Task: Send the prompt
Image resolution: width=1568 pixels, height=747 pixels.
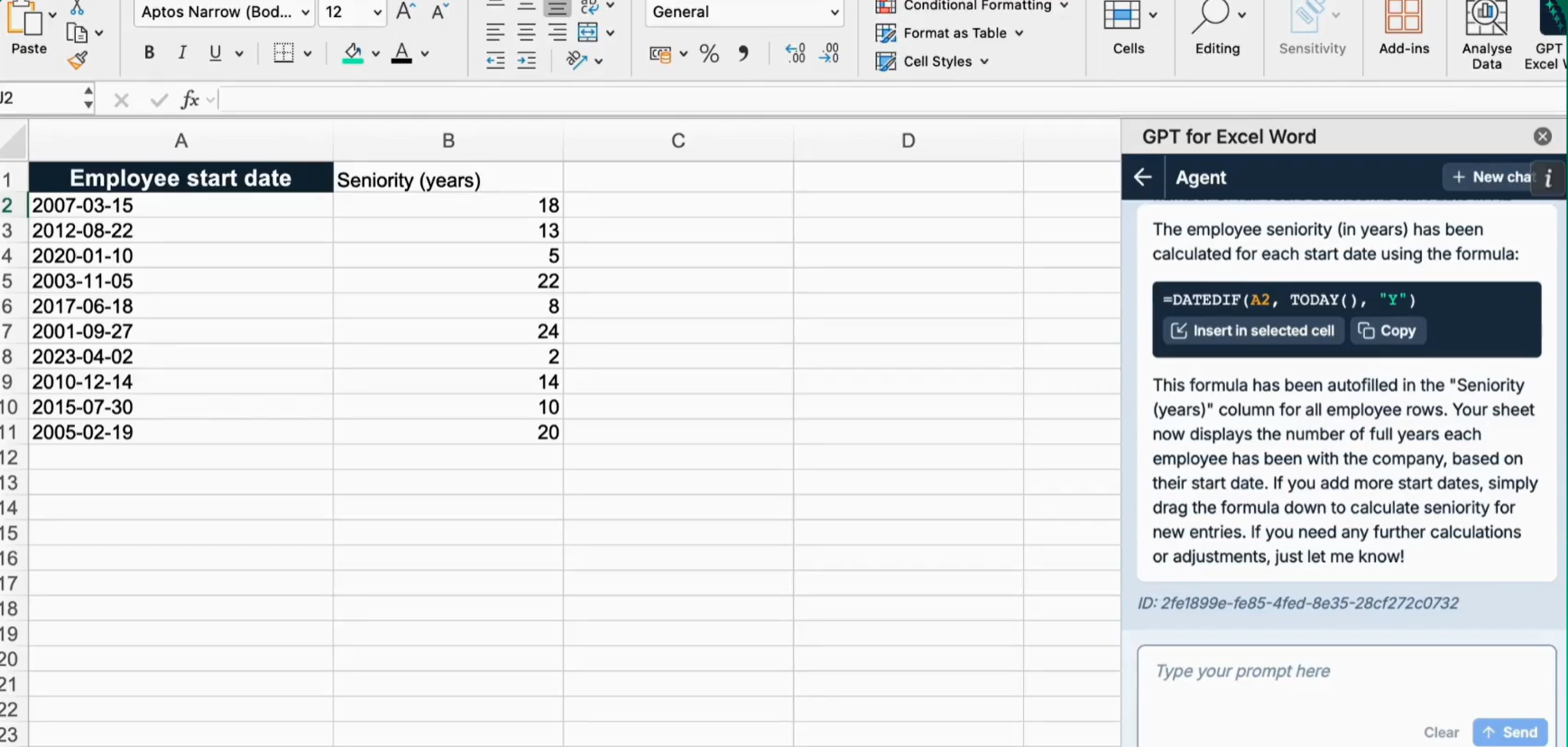Action: pyautogui.click(x=1510, y=733)
